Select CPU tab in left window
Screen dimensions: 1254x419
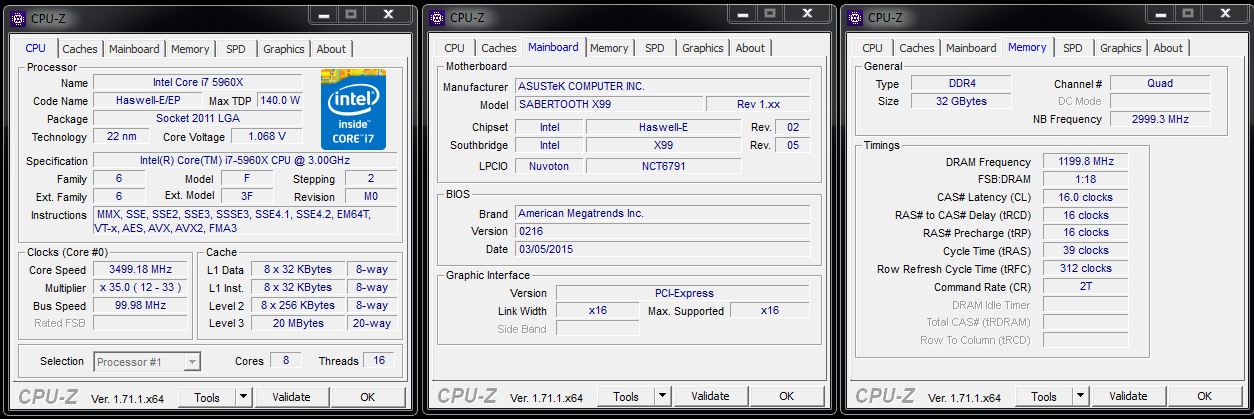pyautogui.click(x=36, y=47)
